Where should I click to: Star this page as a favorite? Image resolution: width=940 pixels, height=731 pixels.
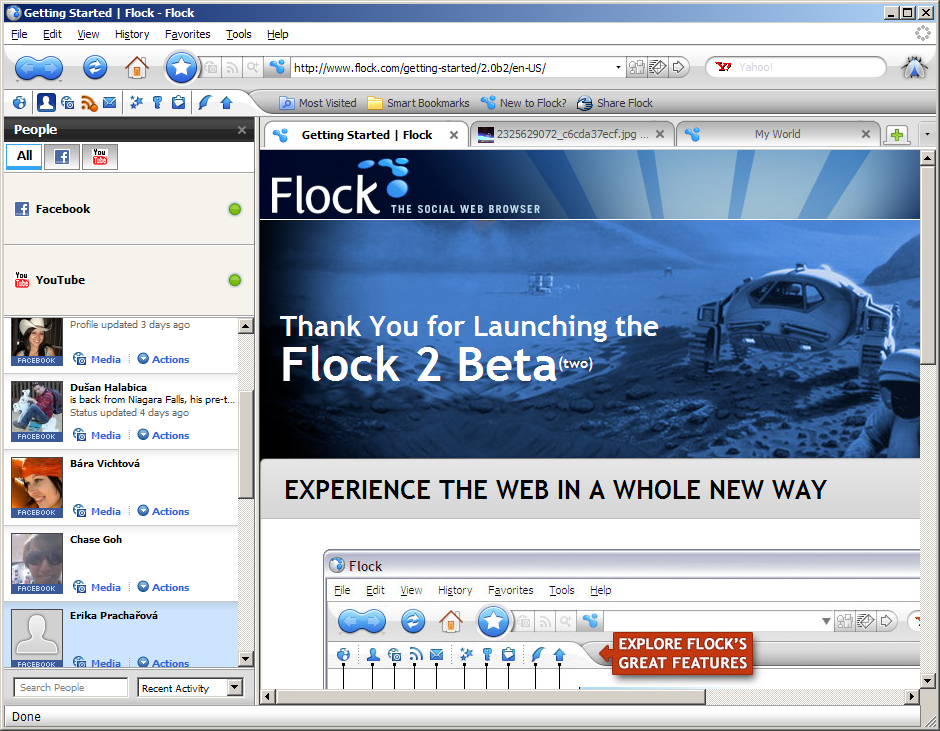click(181, 67)
